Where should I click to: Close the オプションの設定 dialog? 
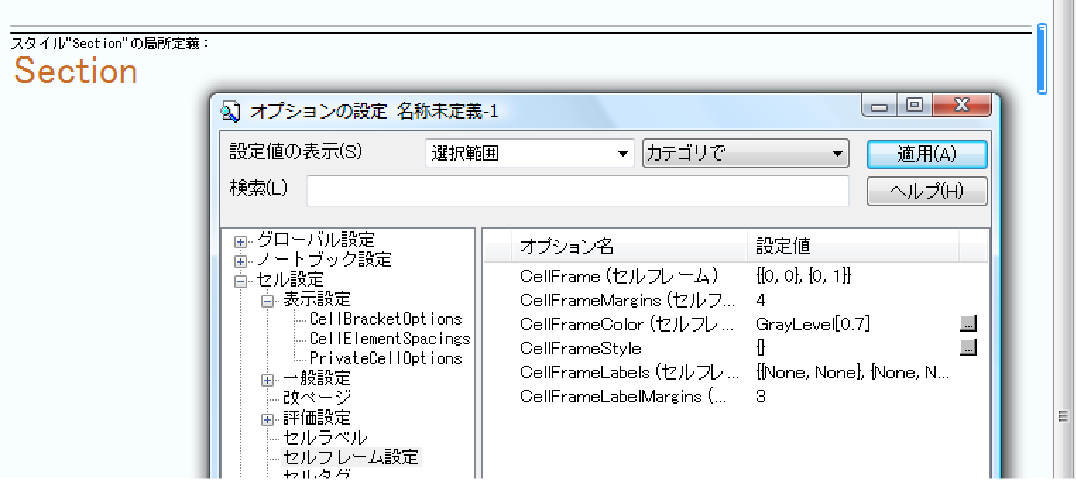click(961, 106)
